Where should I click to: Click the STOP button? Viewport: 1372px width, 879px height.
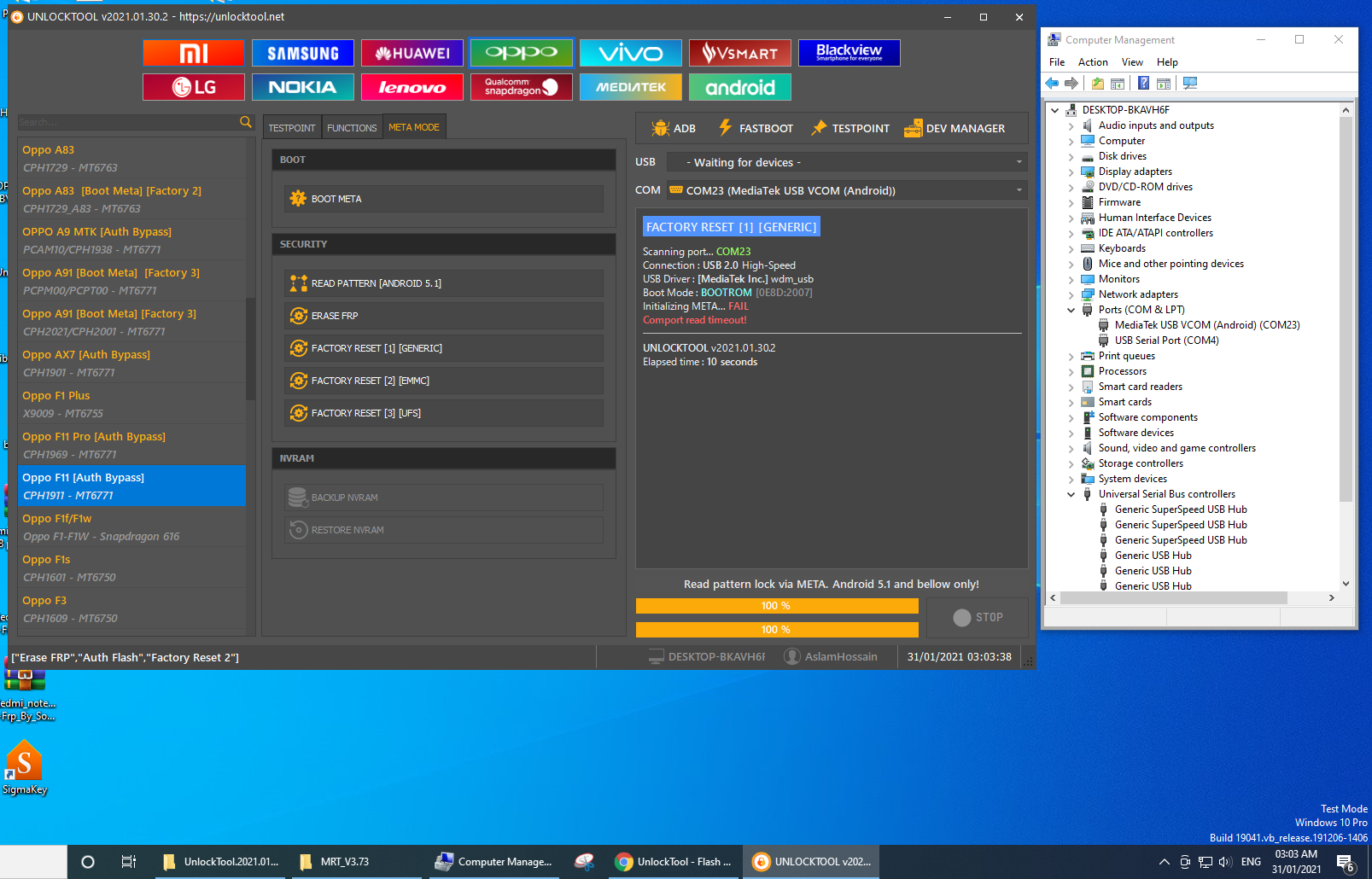tap(978, 617)
